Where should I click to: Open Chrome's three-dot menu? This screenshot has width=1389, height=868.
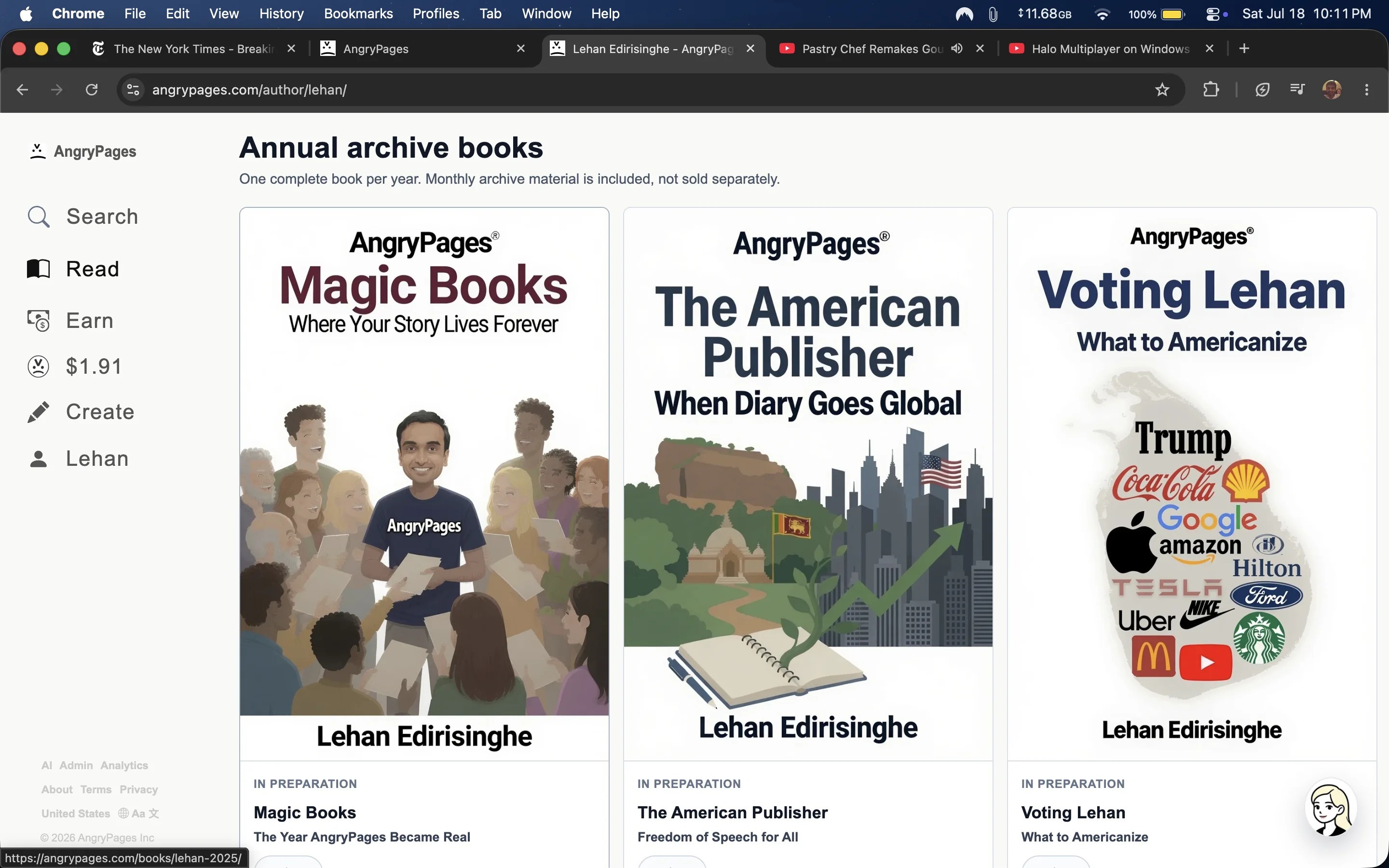click(1367, 90)
